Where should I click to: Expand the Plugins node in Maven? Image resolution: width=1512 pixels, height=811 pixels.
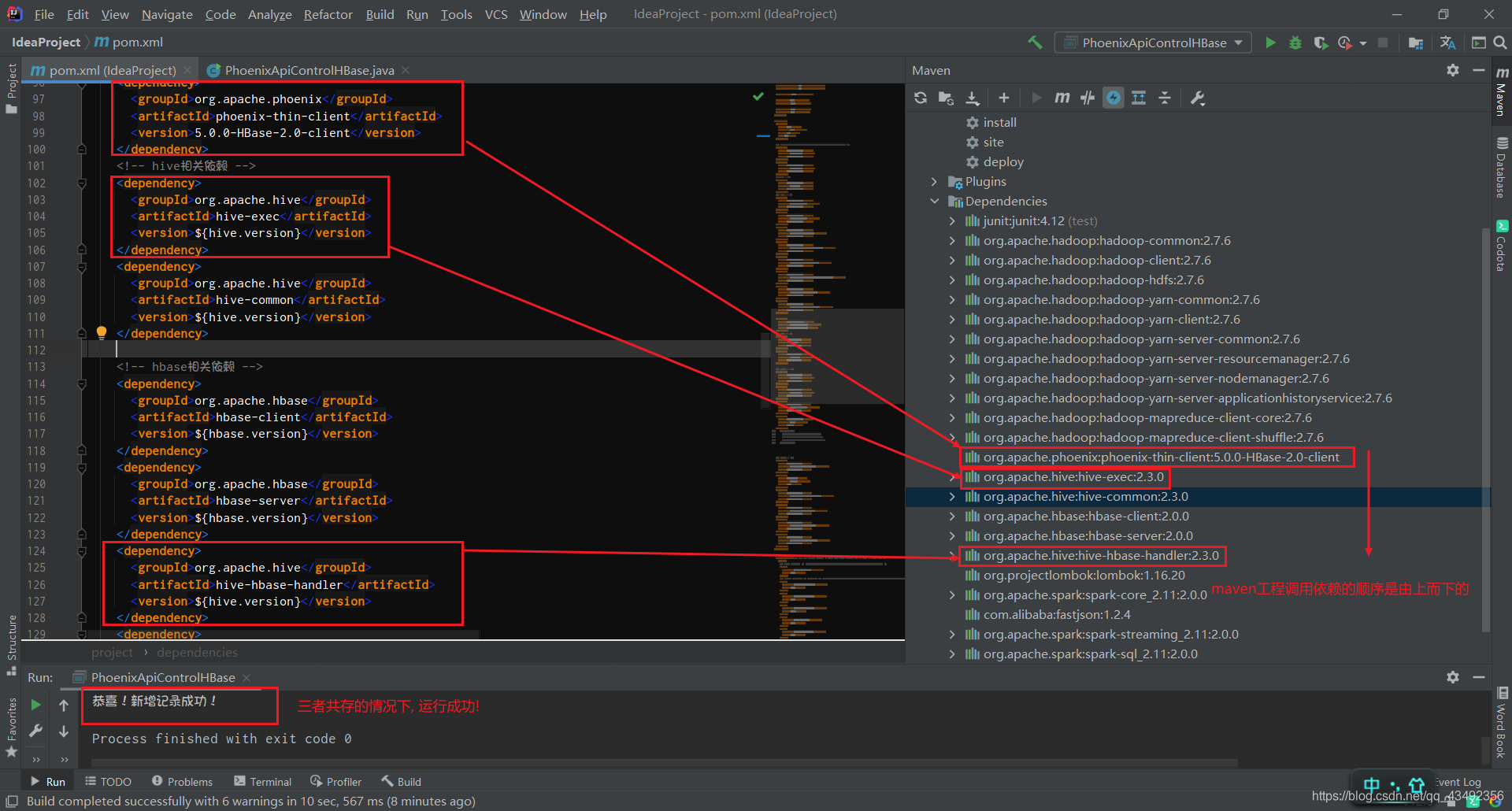[934, 181]
